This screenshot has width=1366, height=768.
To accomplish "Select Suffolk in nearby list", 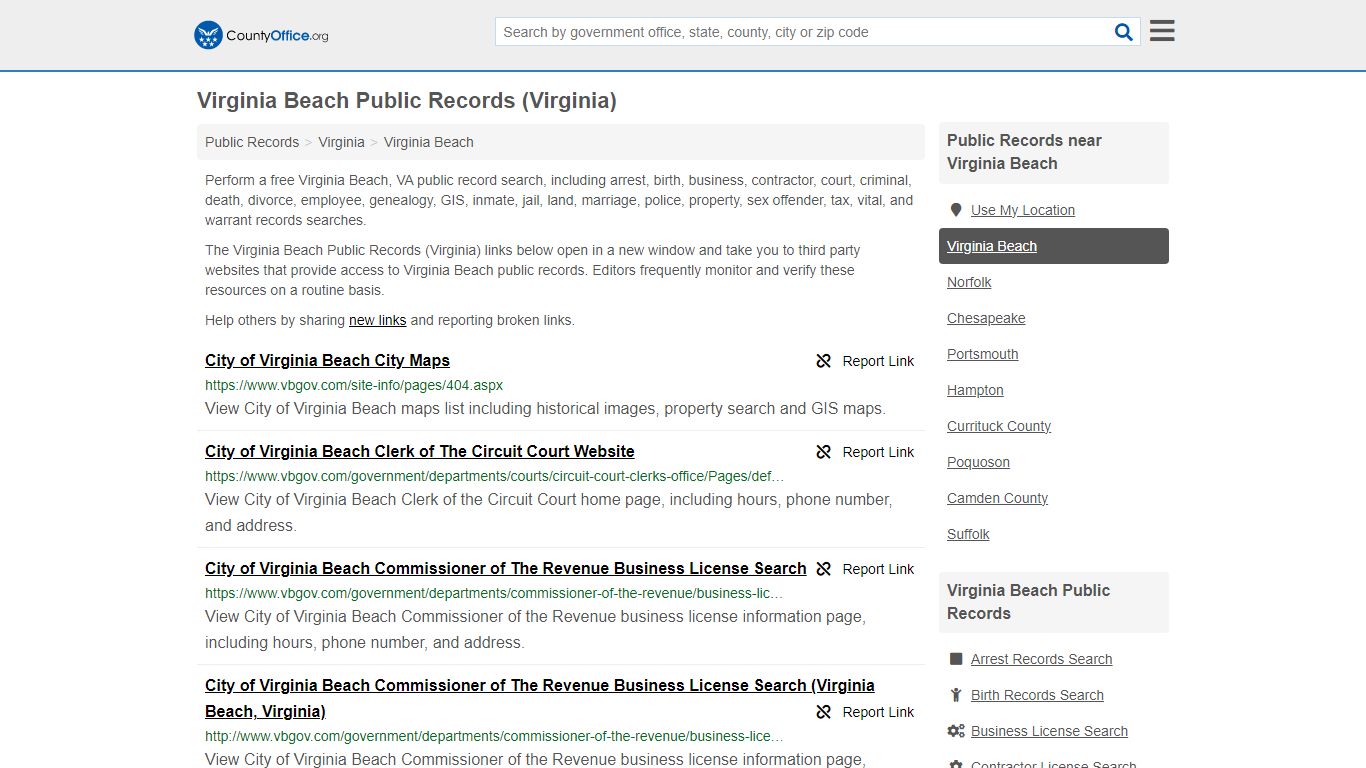I will click(x=968, y=534).
